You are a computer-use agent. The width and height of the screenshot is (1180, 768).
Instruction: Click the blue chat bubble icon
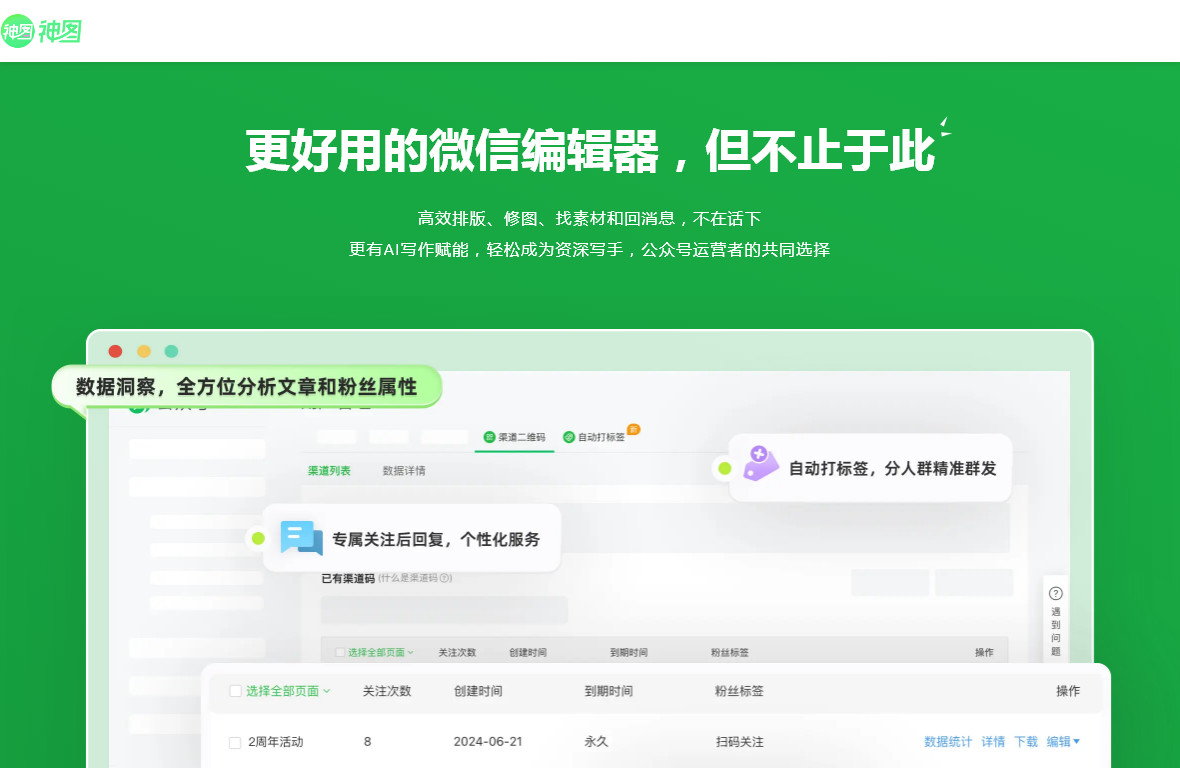[x=301, y=538]
